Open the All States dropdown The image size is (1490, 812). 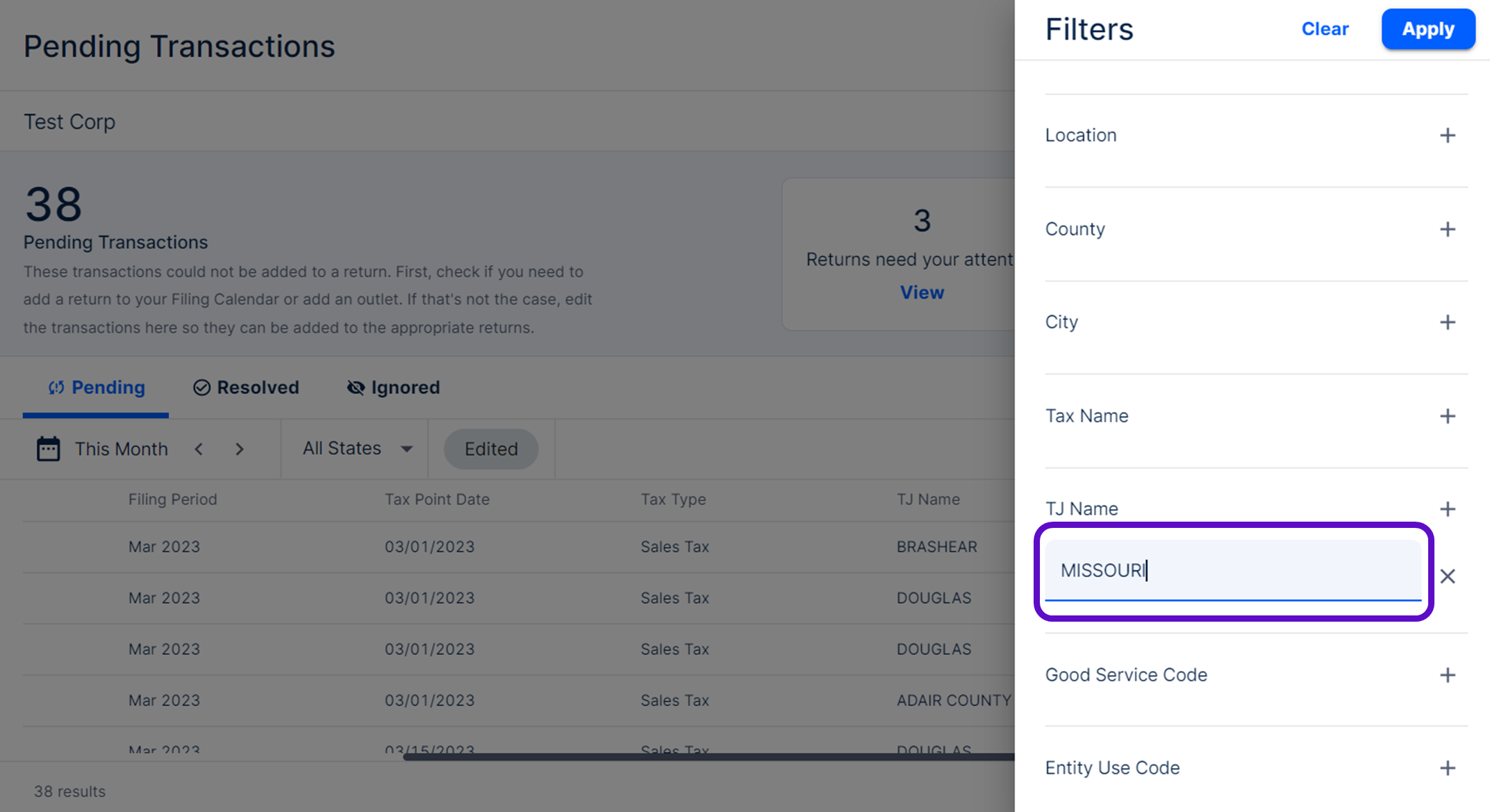[x=357, y=449]
